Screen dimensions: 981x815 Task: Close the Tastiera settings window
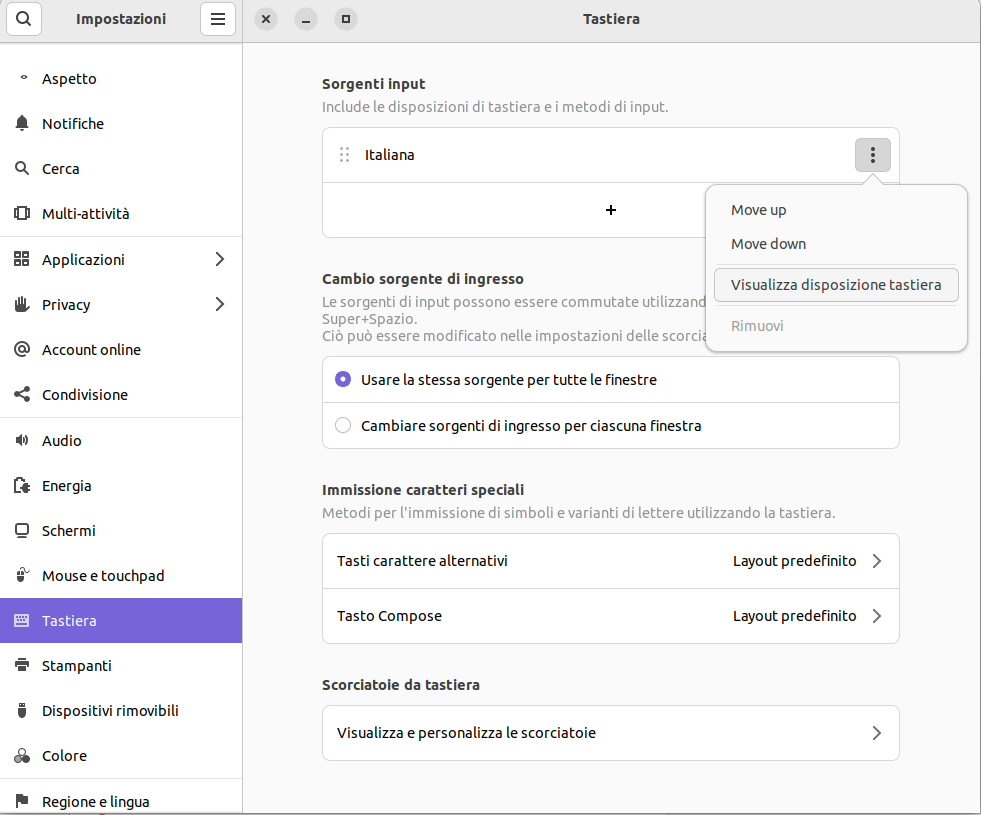coord(266,19)
